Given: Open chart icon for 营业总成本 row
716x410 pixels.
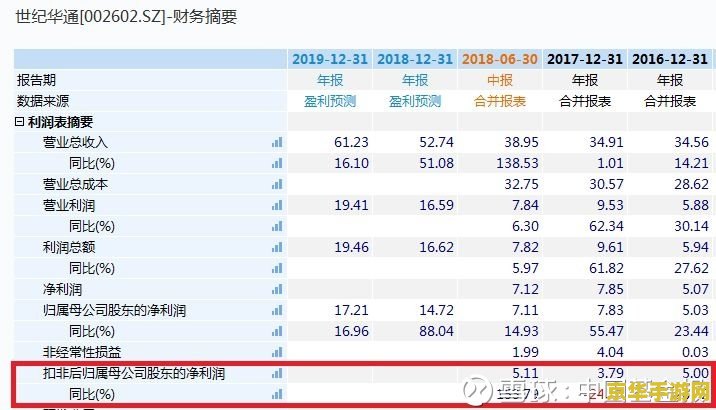Looking at the screenshot, I should (x=277, y=184).
